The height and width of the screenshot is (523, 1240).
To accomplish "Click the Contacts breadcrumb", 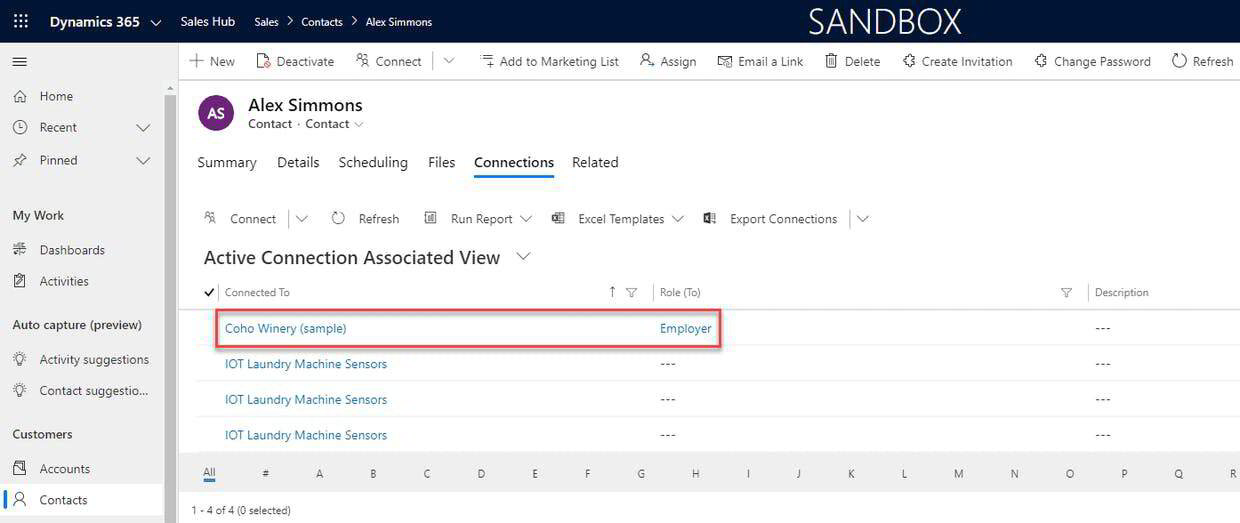I will [x=322, y=21].
